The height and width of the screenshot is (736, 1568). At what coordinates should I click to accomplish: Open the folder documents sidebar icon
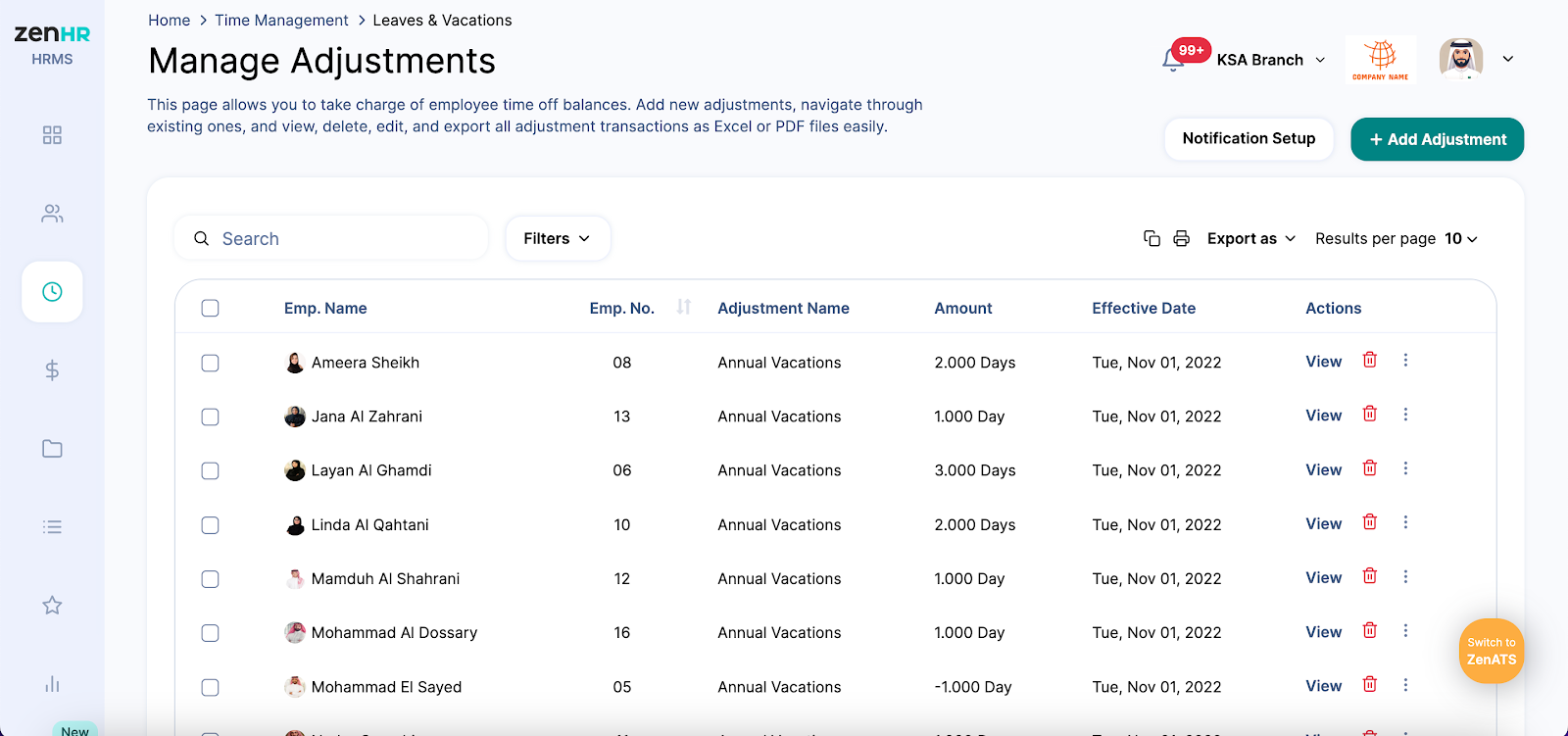click(x=52, y=449)
